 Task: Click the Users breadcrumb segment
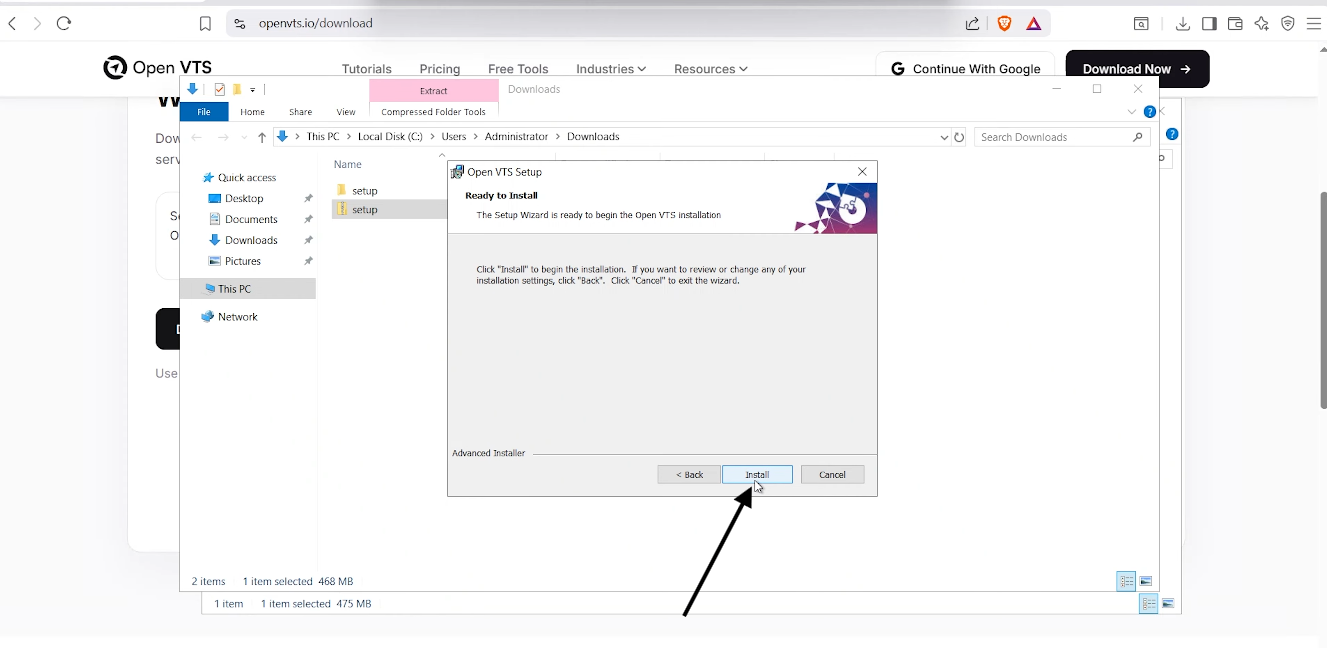coord(454,136)
